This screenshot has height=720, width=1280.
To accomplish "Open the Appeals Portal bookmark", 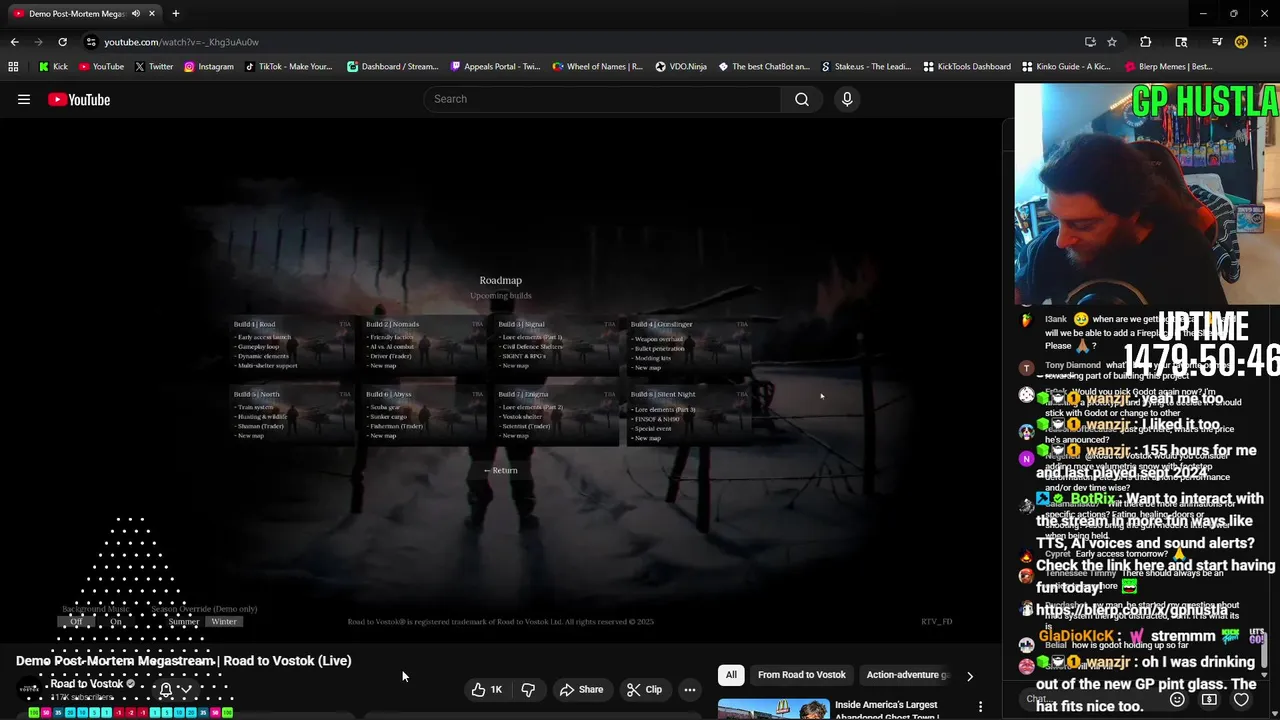I will tap(495, 67).
